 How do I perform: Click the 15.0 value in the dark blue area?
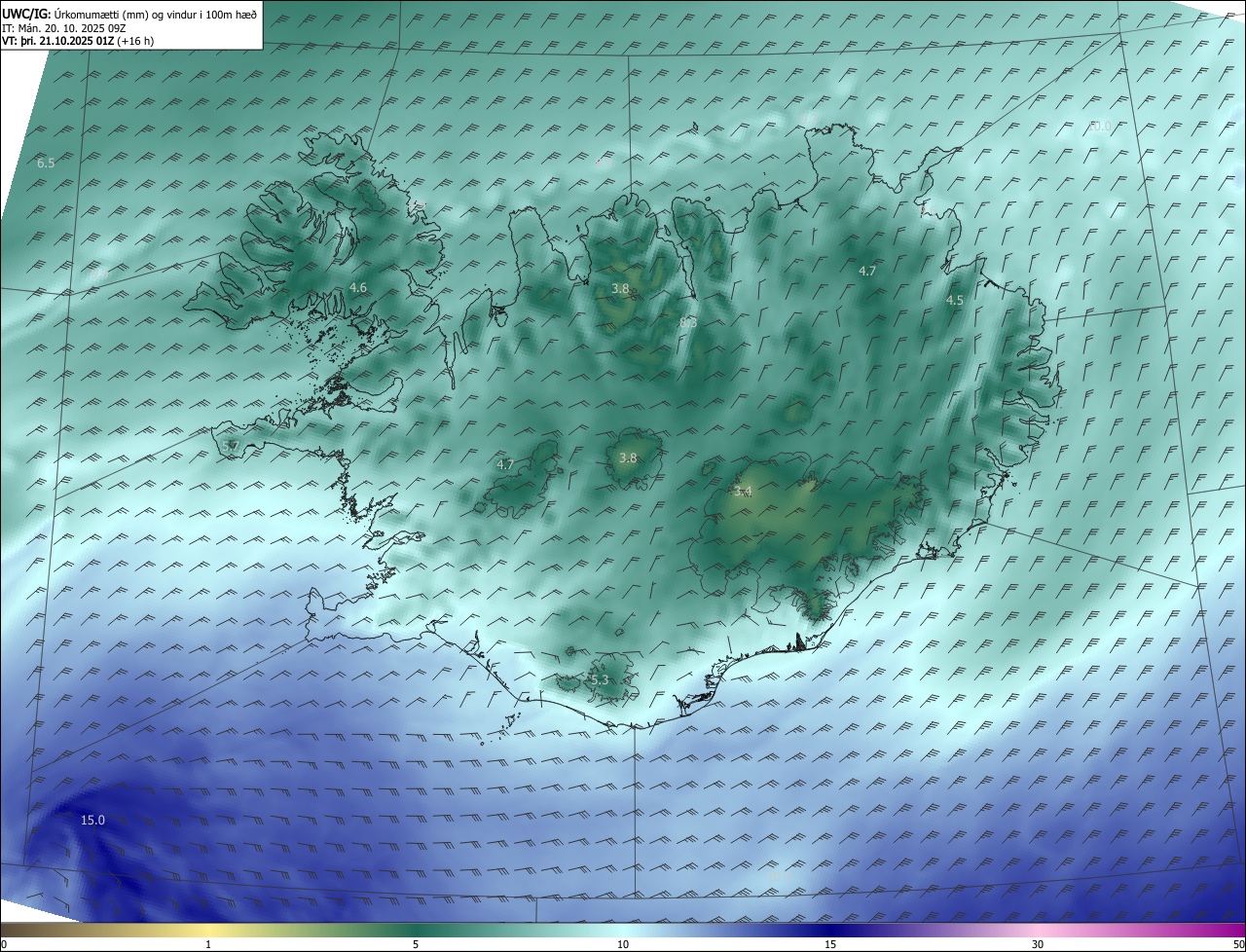click(x=92, y=821)
